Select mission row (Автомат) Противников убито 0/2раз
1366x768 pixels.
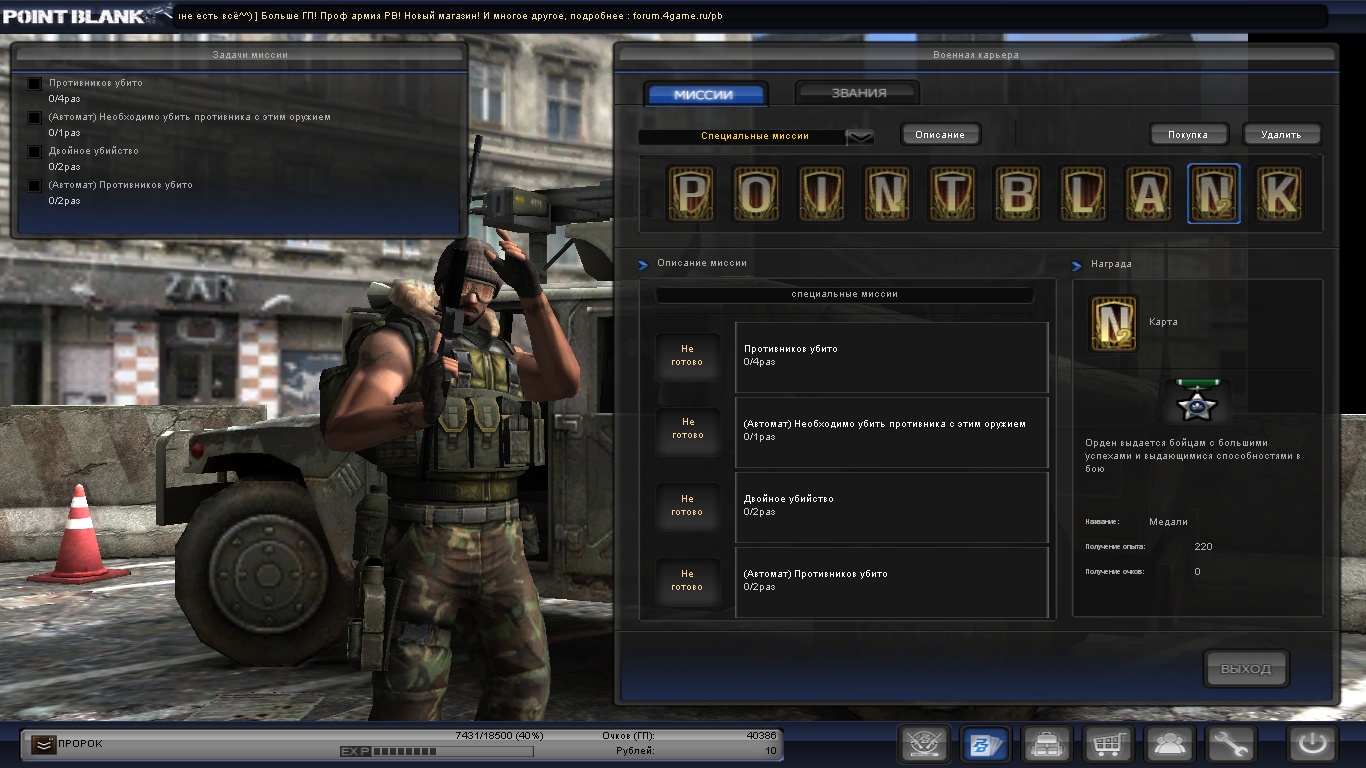(892, 582)
